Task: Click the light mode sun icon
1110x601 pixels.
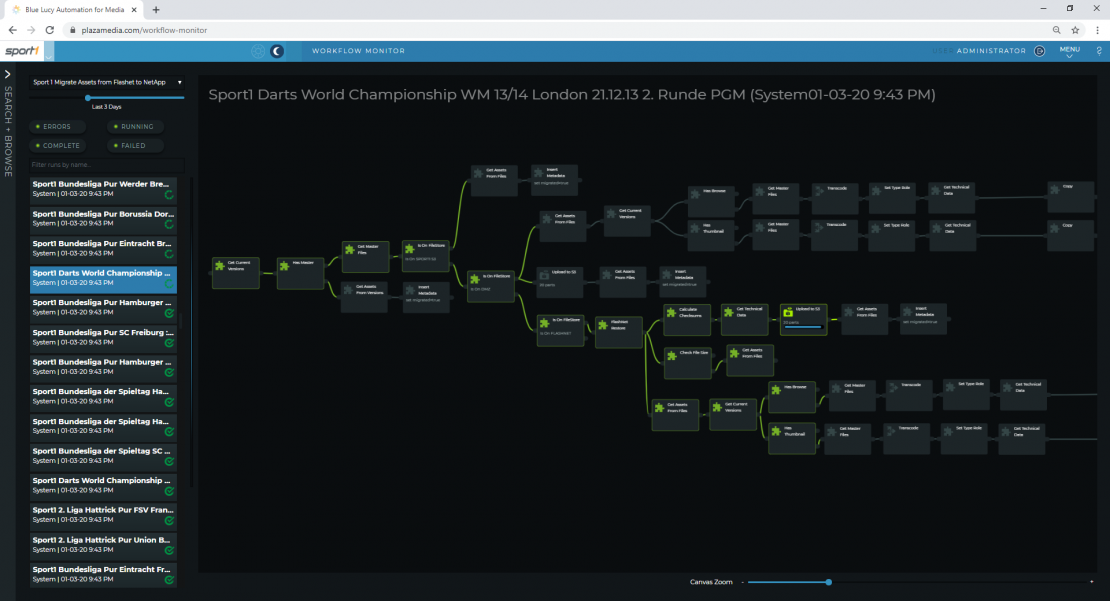Action: tap(258, 51)
